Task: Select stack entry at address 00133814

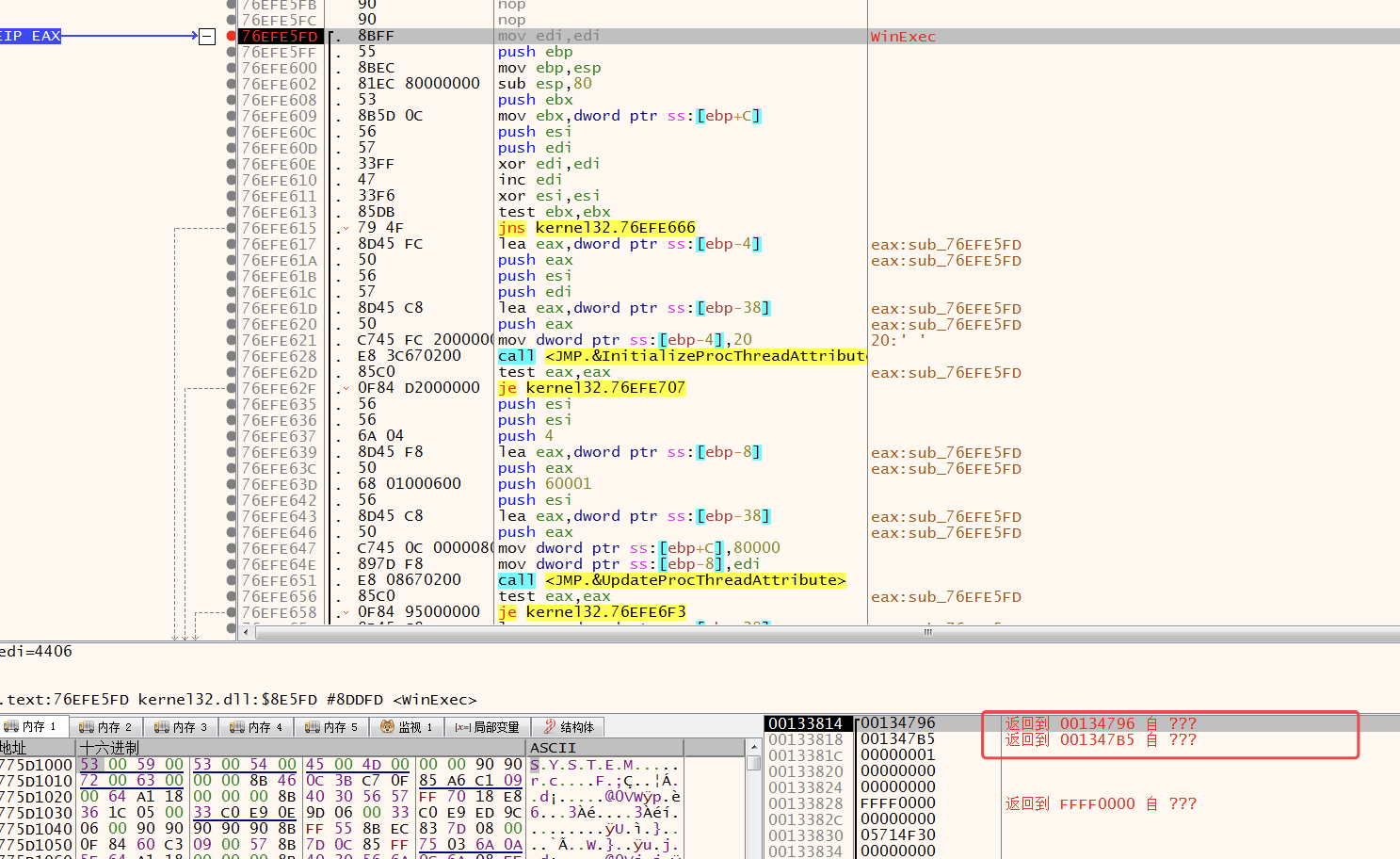Action: point(806,723)
